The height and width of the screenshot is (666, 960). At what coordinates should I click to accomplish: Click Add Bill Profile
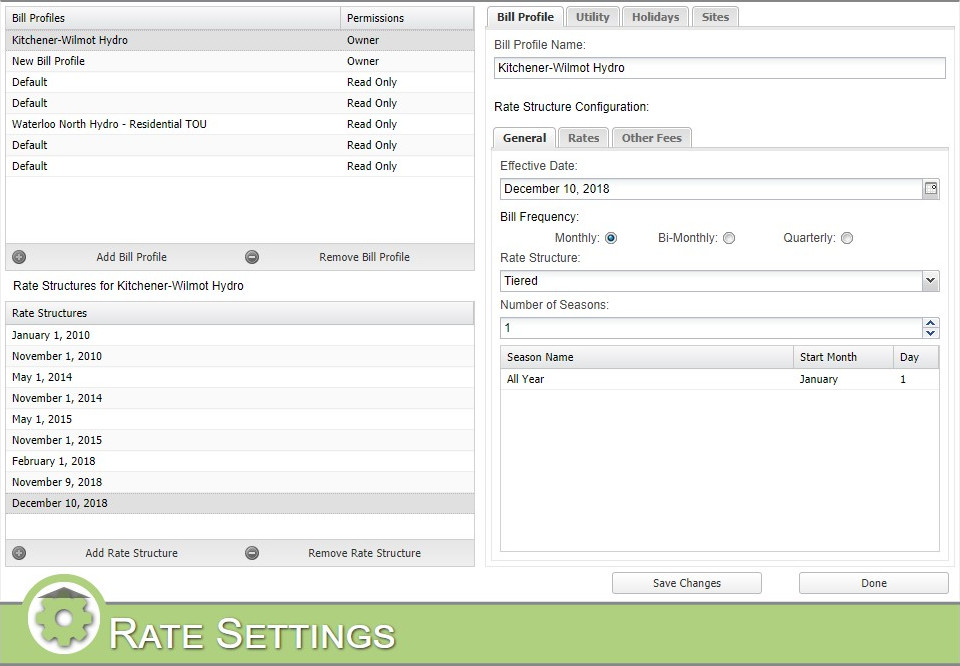[x=131, y=257]
